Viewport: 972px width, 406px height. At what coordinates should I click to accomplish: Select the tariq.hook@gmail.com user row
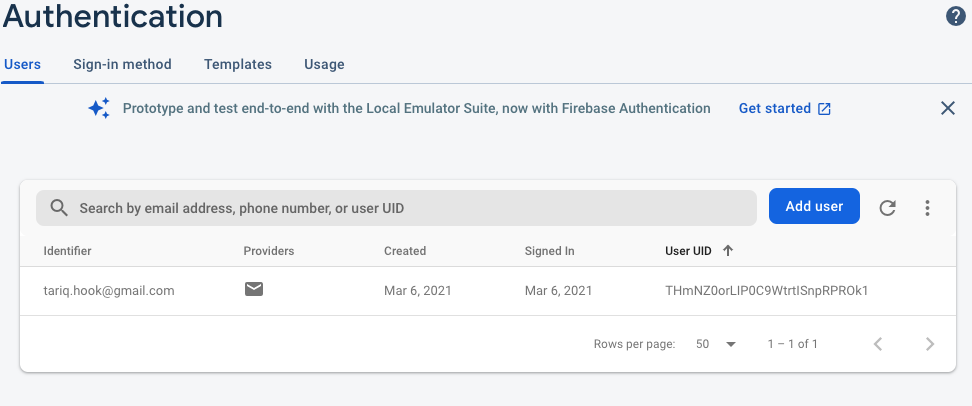click(109, 291)
